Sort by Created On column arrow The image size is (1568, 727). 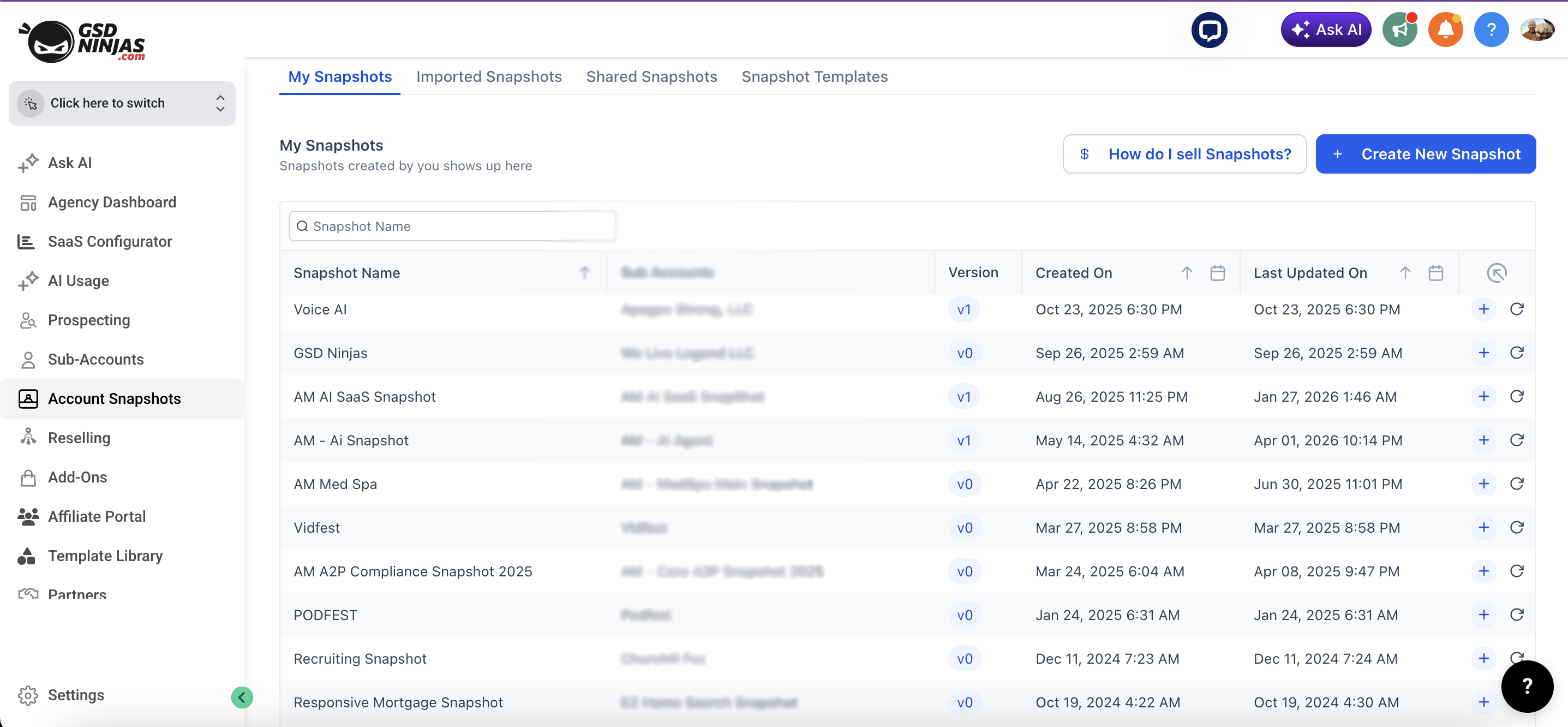[x=1186, y=273]
